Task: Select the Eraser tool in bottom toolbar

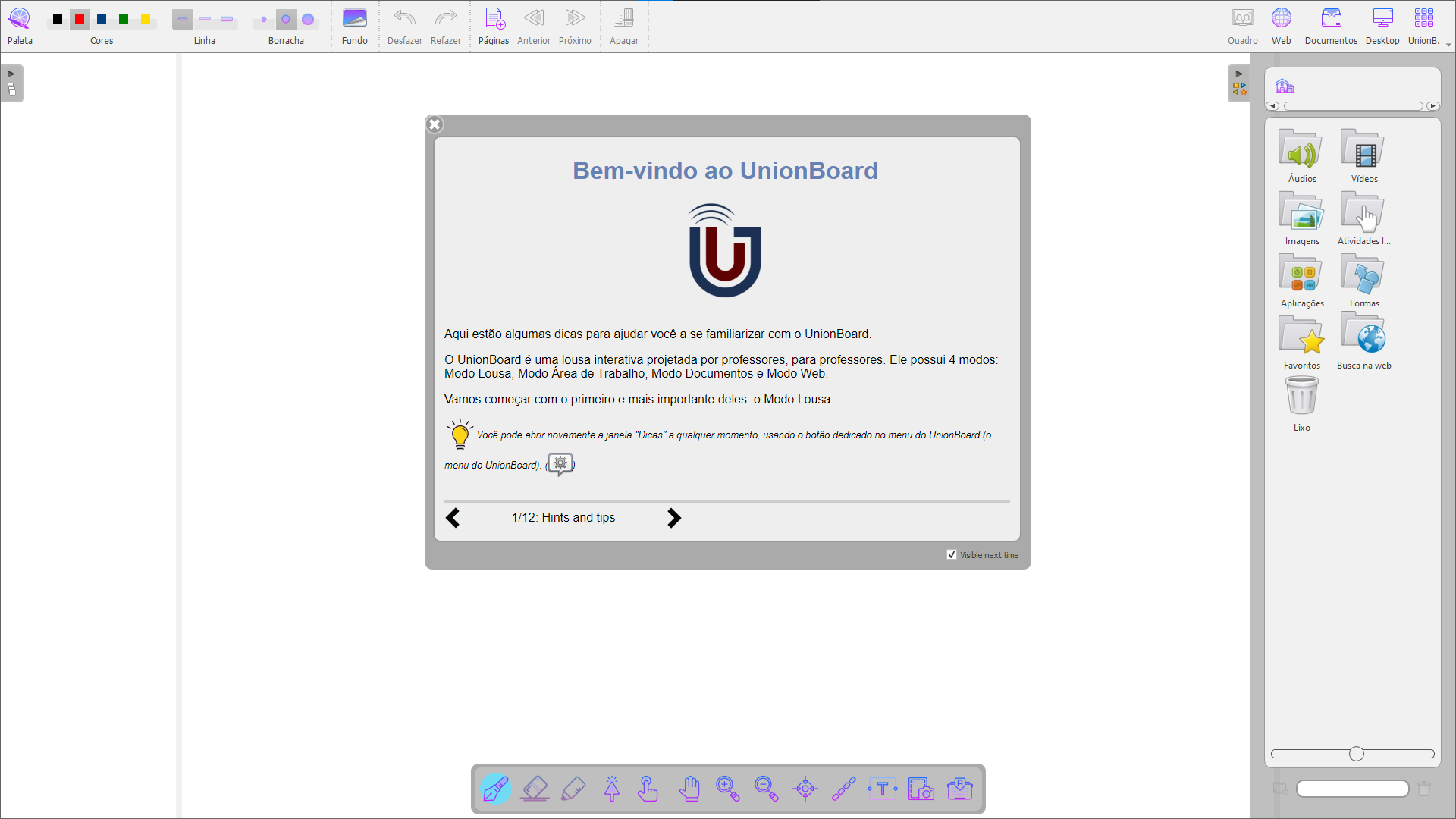Action: click(x=535, y=789)
